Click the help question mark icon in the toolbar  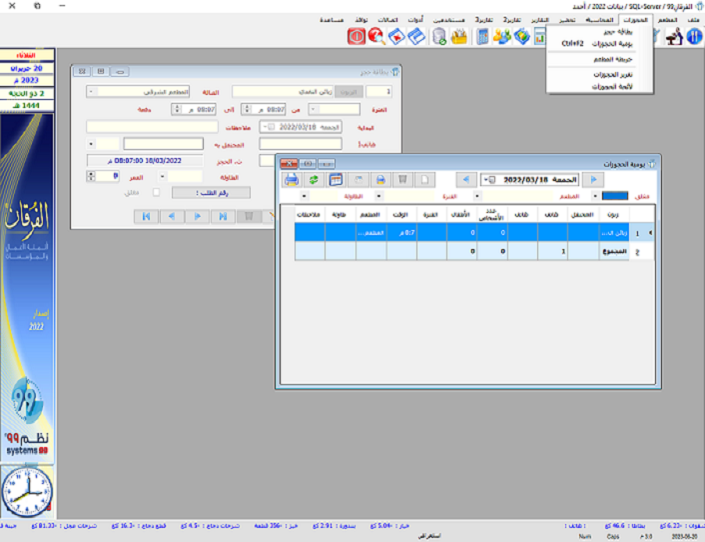pos(377,37)
